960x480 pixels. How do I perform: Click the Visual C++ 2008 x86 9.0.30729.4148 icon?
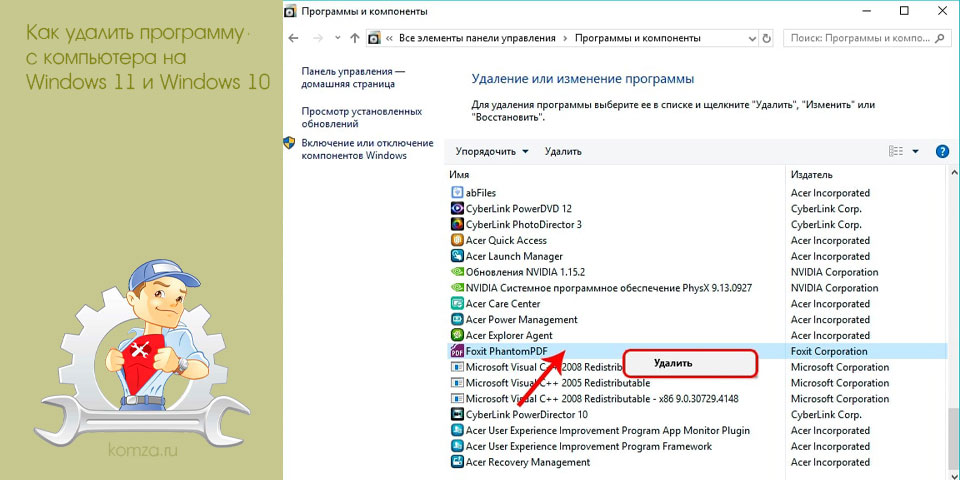point(457,399)
